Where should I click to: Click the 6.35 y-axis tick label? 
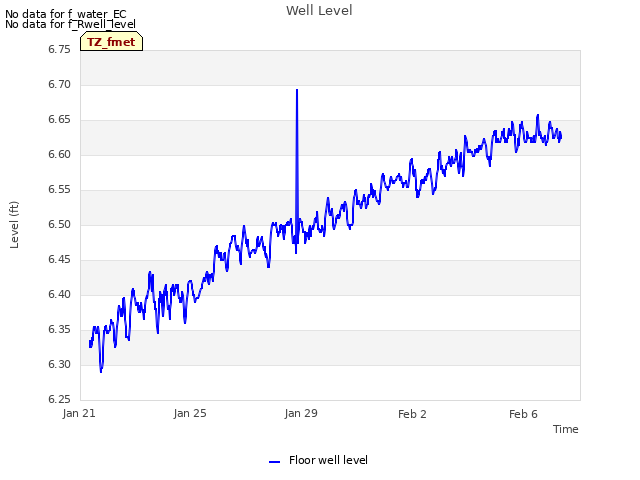60,329
